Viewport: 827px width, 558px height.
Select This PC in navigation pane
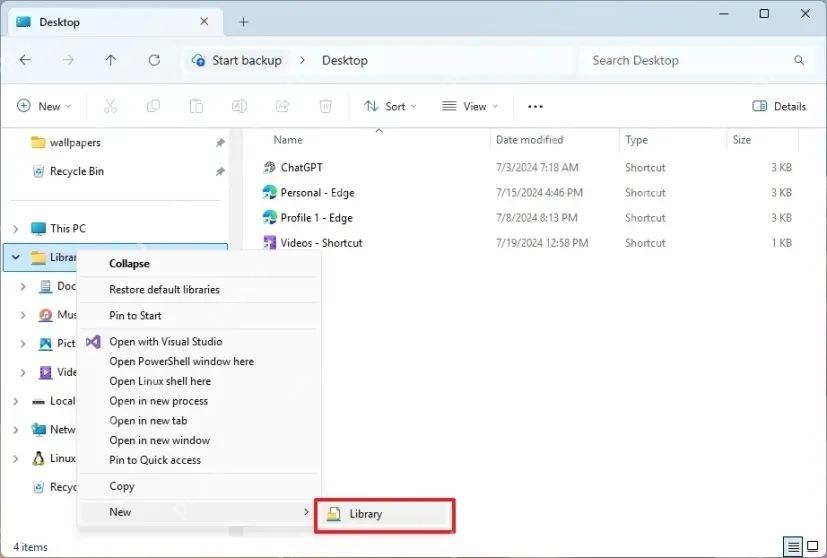68,229
